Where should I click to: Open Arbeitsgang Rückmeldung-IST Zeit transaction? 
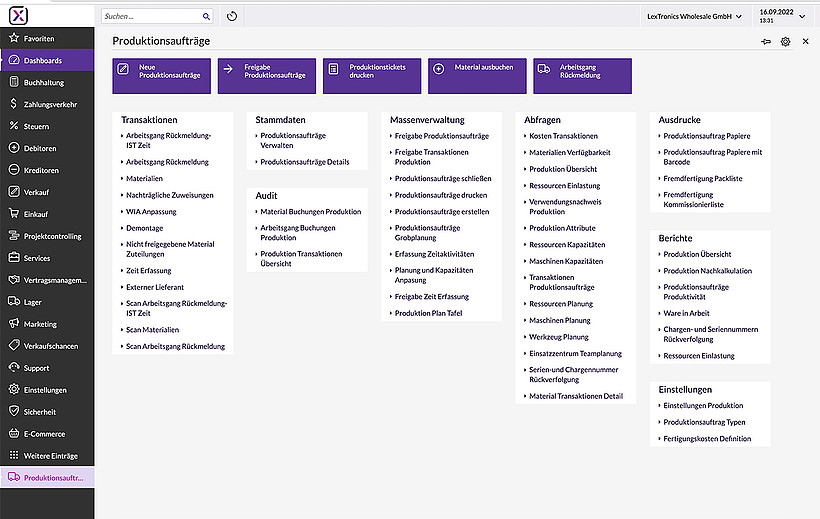(168, 140)
